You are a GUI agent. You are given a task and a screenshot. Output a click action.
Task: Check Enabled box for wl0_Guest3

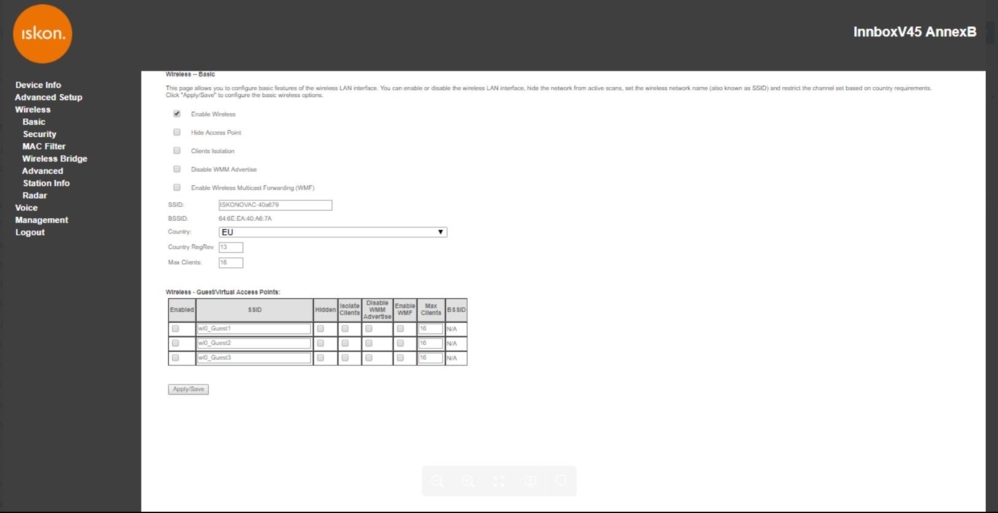pyautogui.click(x=176, y=358)
